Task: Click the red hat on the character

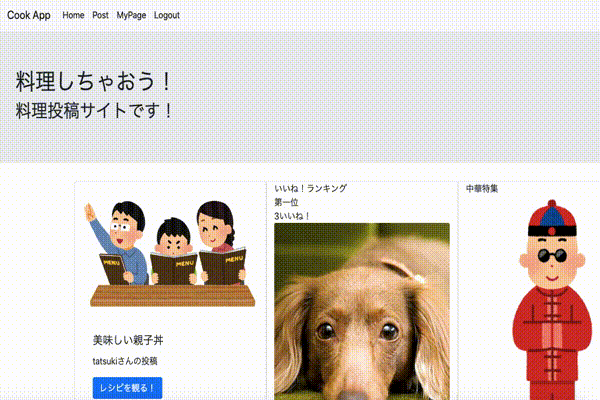Action: pyautogui.click(x=552, y=217)
